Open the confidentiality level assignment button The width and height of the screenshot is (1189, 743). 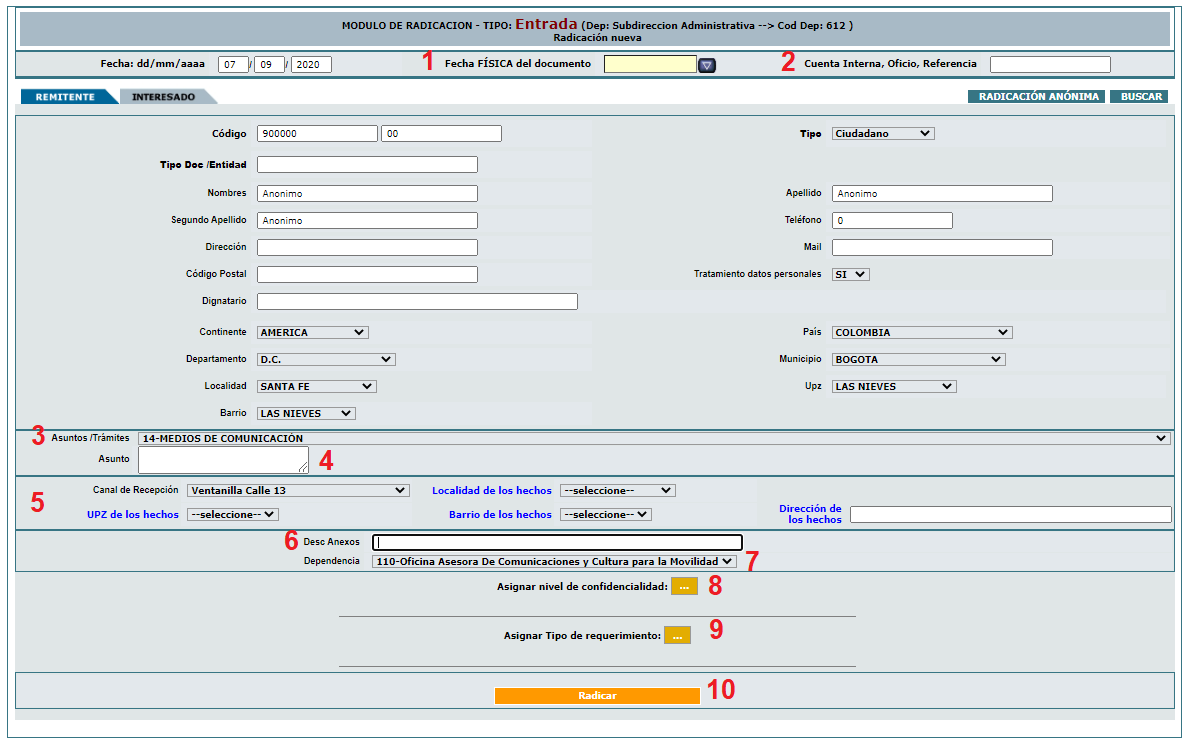pyautogui.click(x=684, y=587)
